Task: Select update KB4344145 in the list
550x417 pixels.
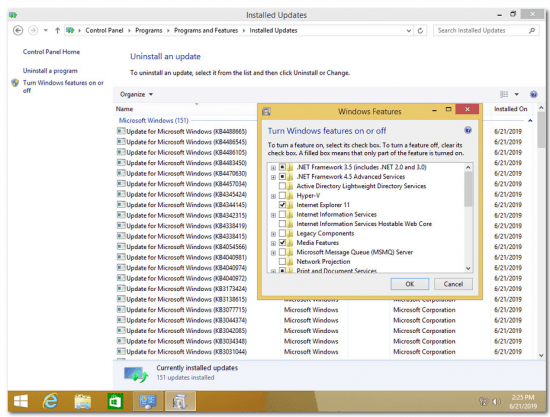Action: [x=186, y=205]
